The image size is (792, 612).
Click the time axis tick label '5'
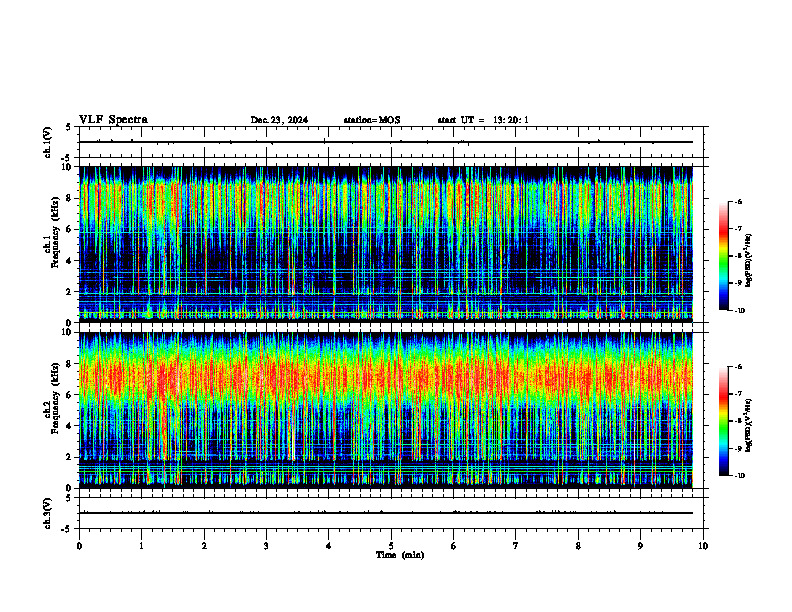coord(391,546)
